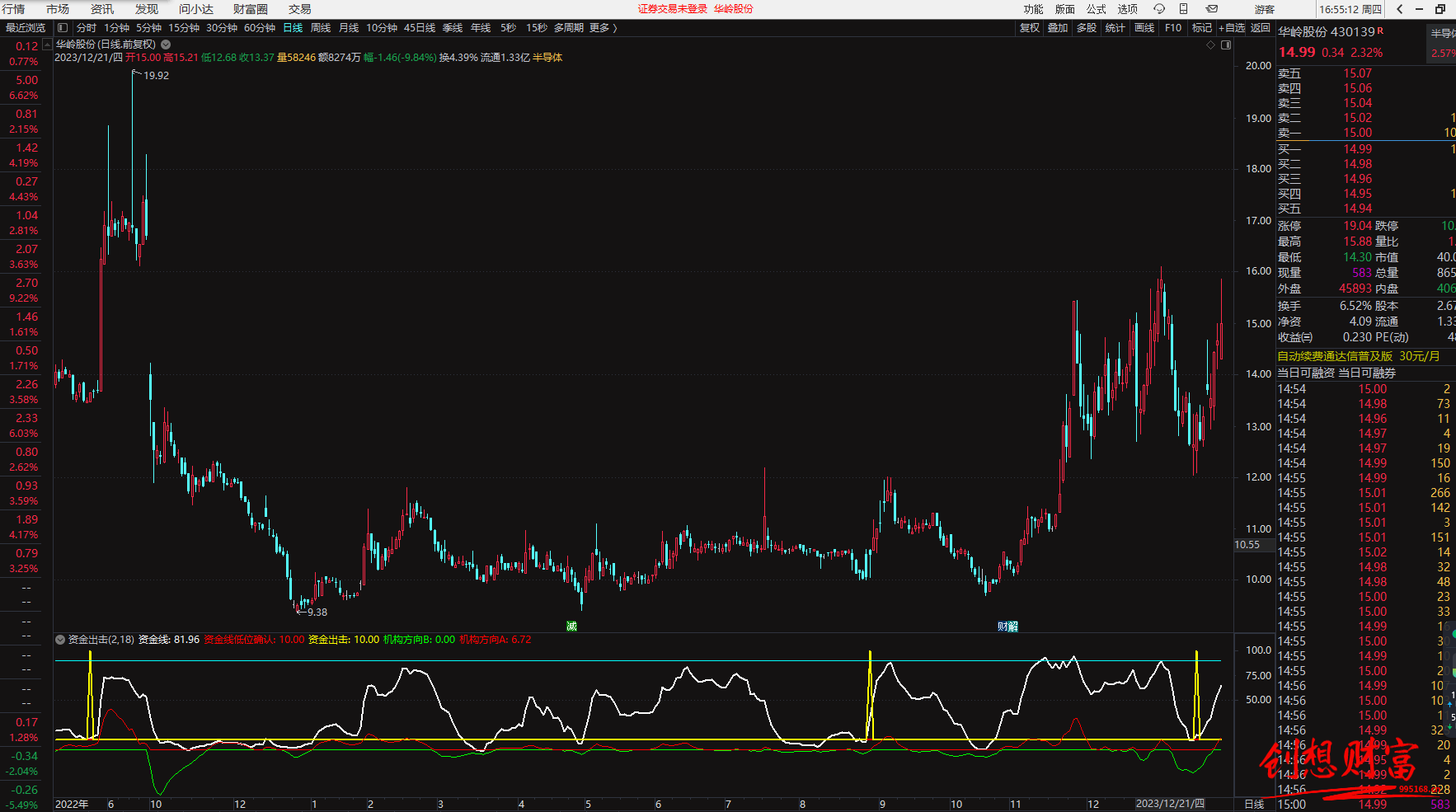Click the 返回 button
This screenshot has height=812, width=1456.
pos(1261,28)
